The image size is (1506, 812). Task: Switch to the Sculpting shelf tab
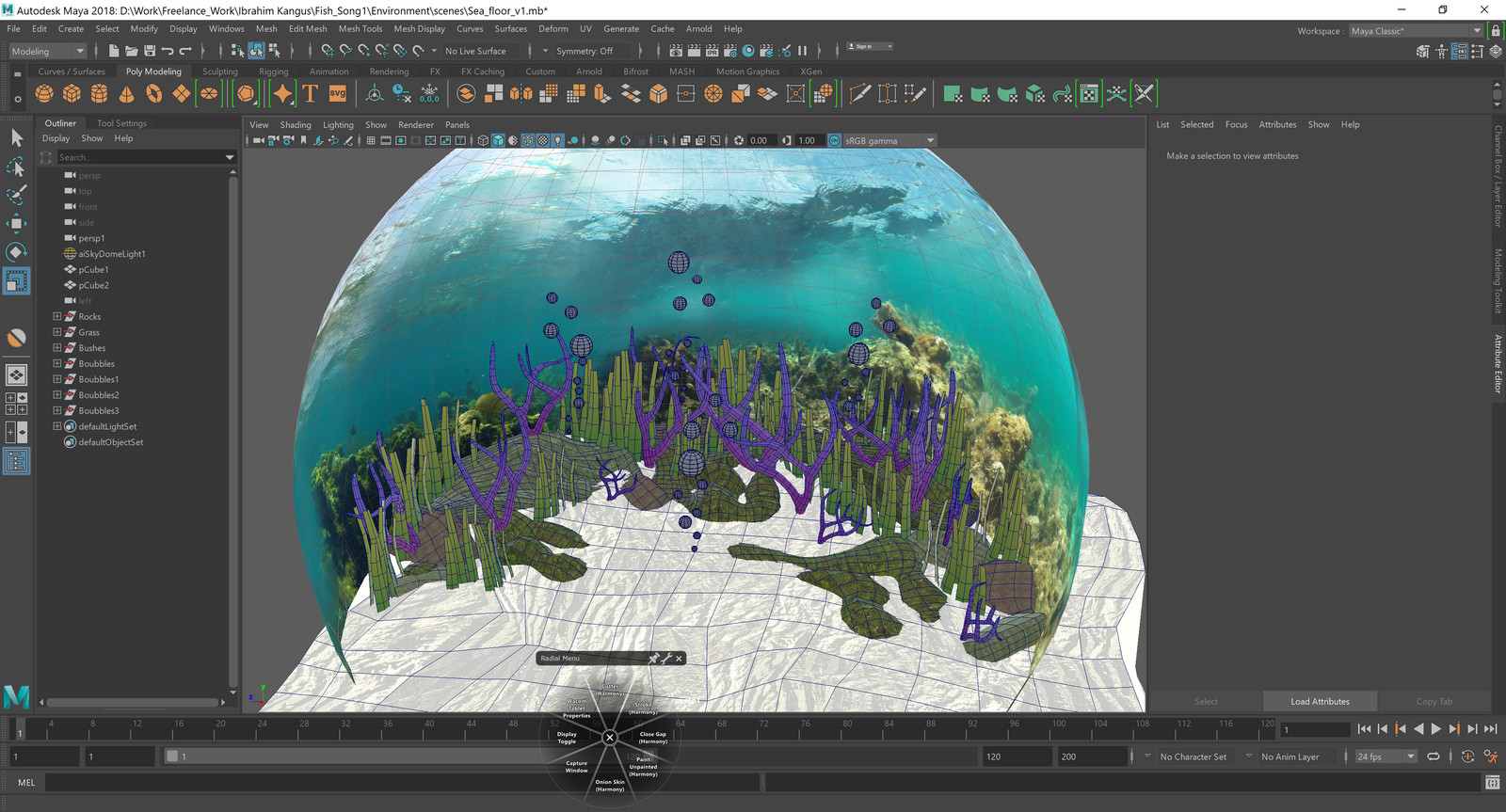(220, 72)
